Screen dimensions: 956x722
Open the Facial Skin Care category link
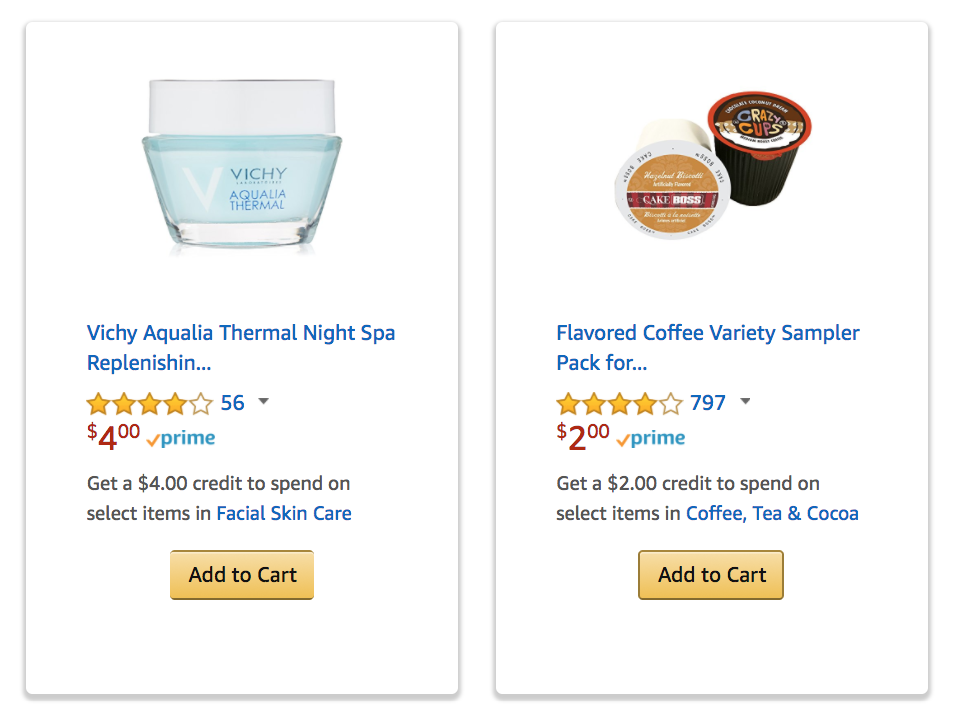284,513
